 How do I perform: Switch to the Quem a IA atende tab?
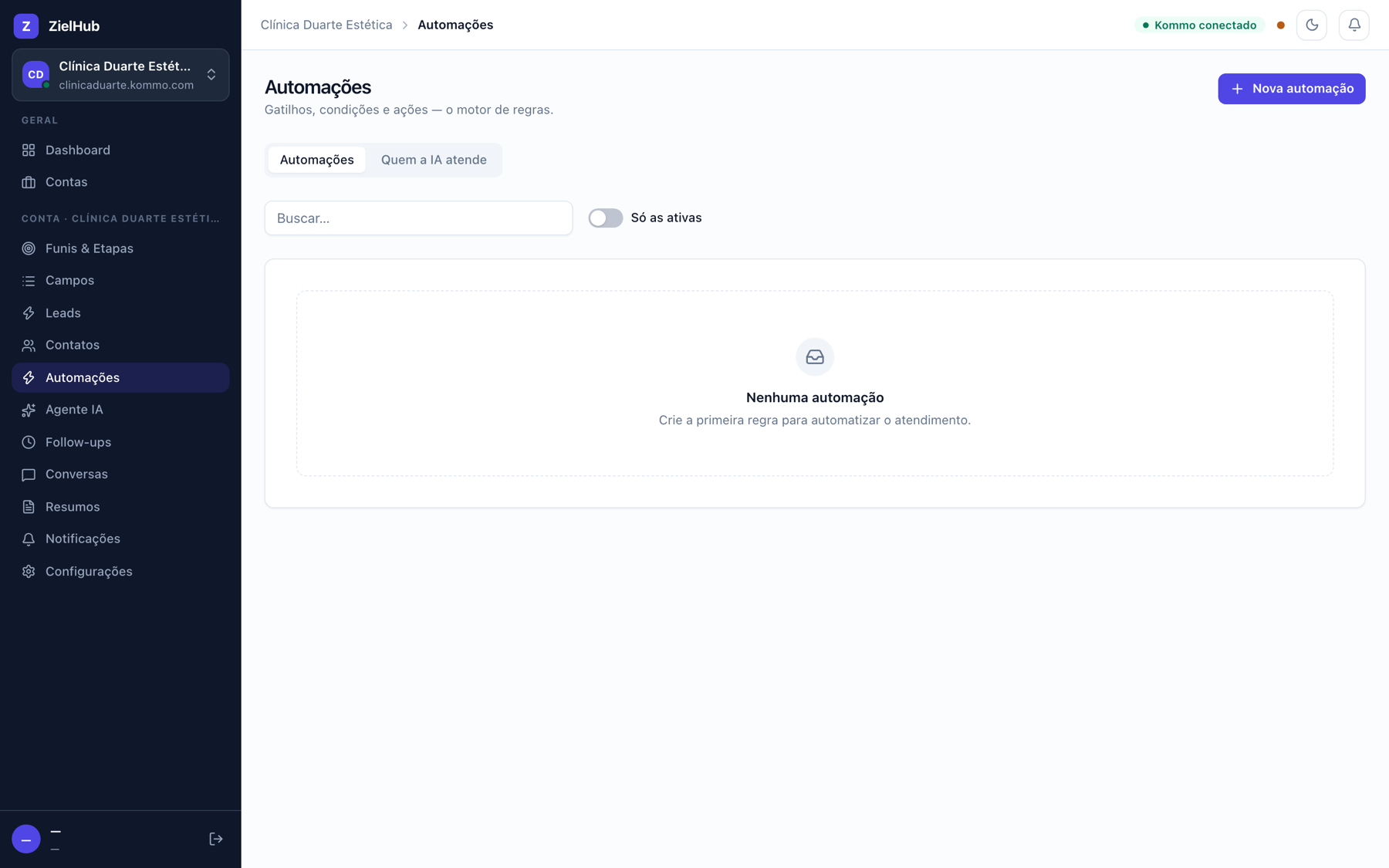coord(434,160)
